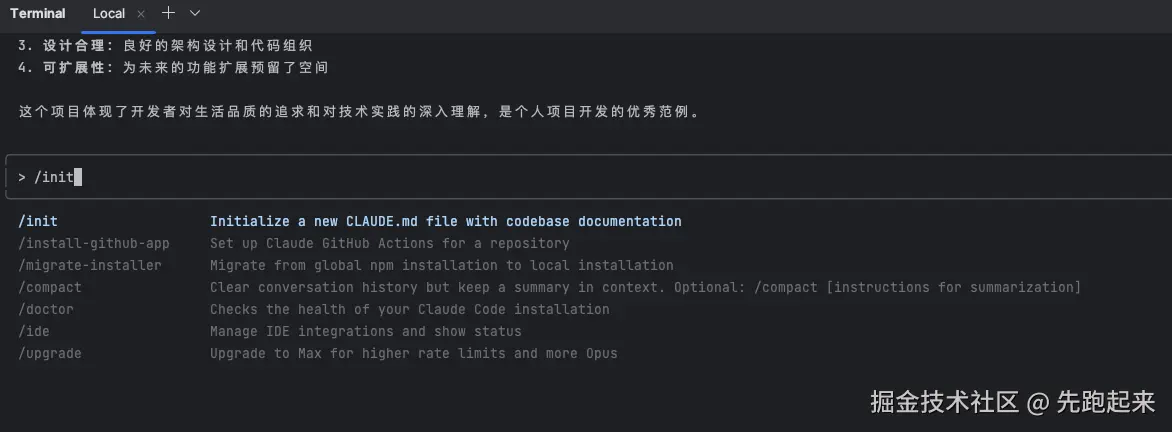This screenshot has width=1172, height=432.
Task: Choose the /install-github-app suggestion
Action: point(94,243)
